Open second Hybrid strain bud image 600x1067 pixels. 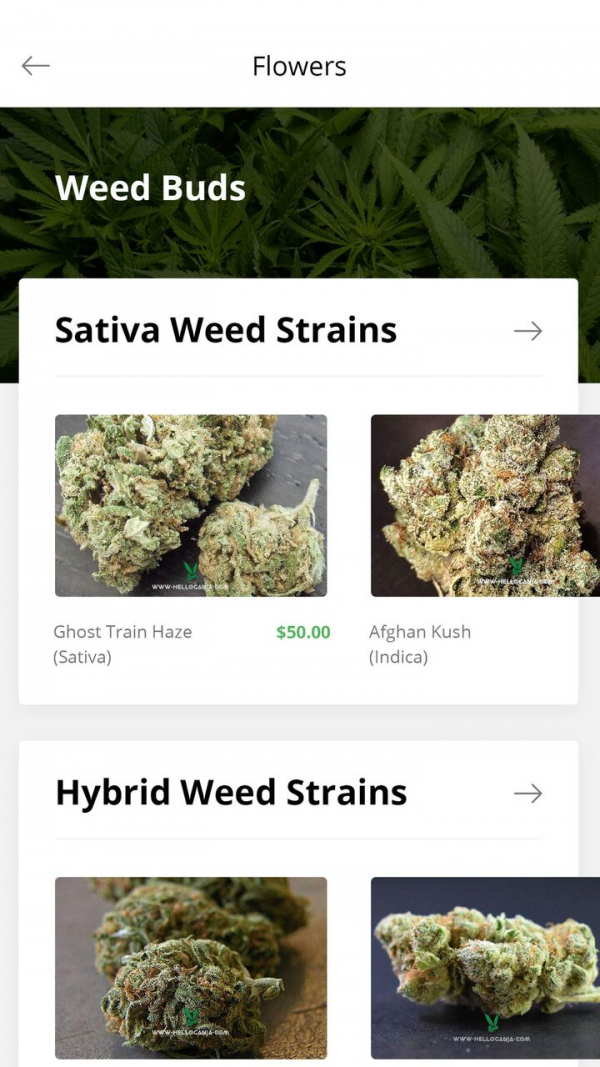pos(485,968)
